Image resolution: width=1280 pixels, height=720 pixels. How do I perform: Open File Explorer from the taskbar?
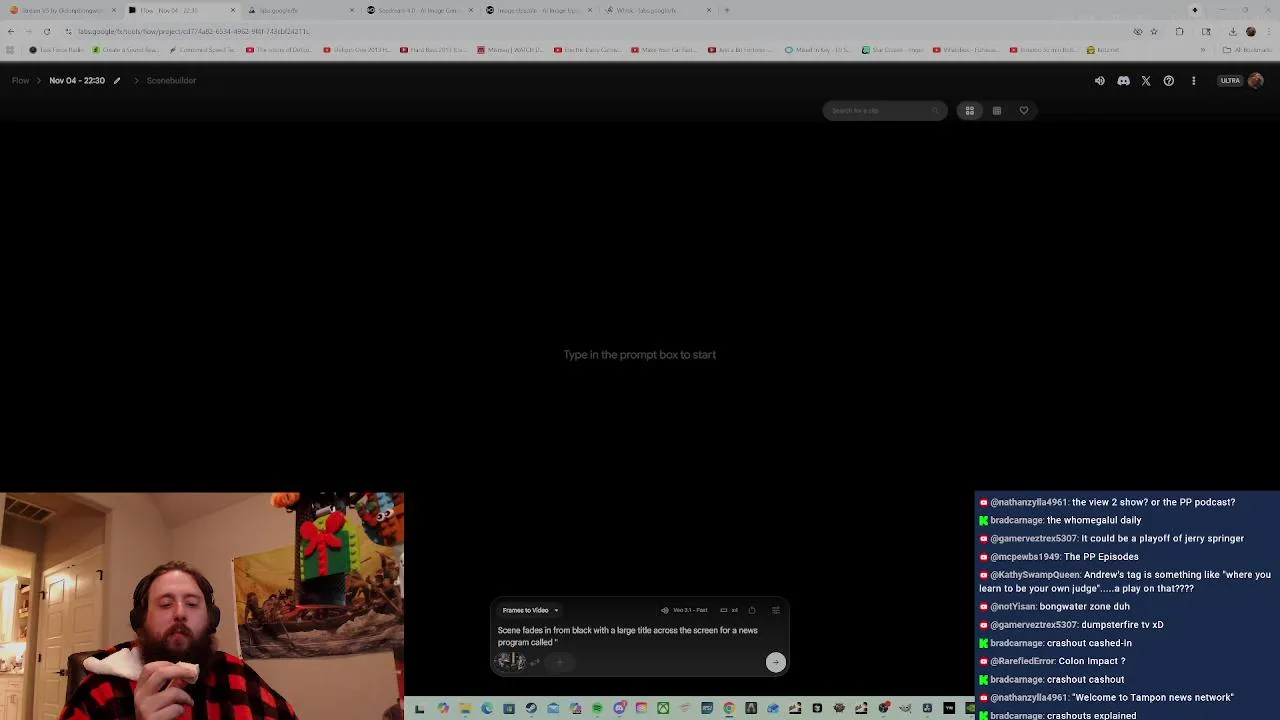click(466, 709)
